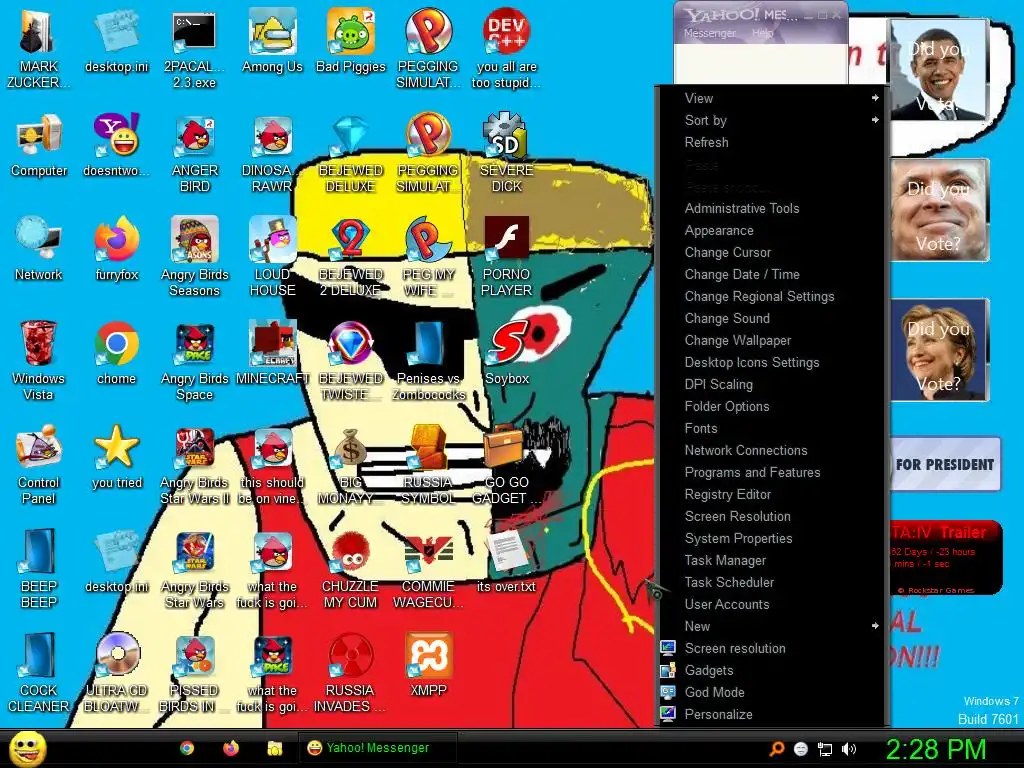Click the volume speaker tray icon
Screen dimensions: 1024x768
pyautogui.click(x=849, y=749)
